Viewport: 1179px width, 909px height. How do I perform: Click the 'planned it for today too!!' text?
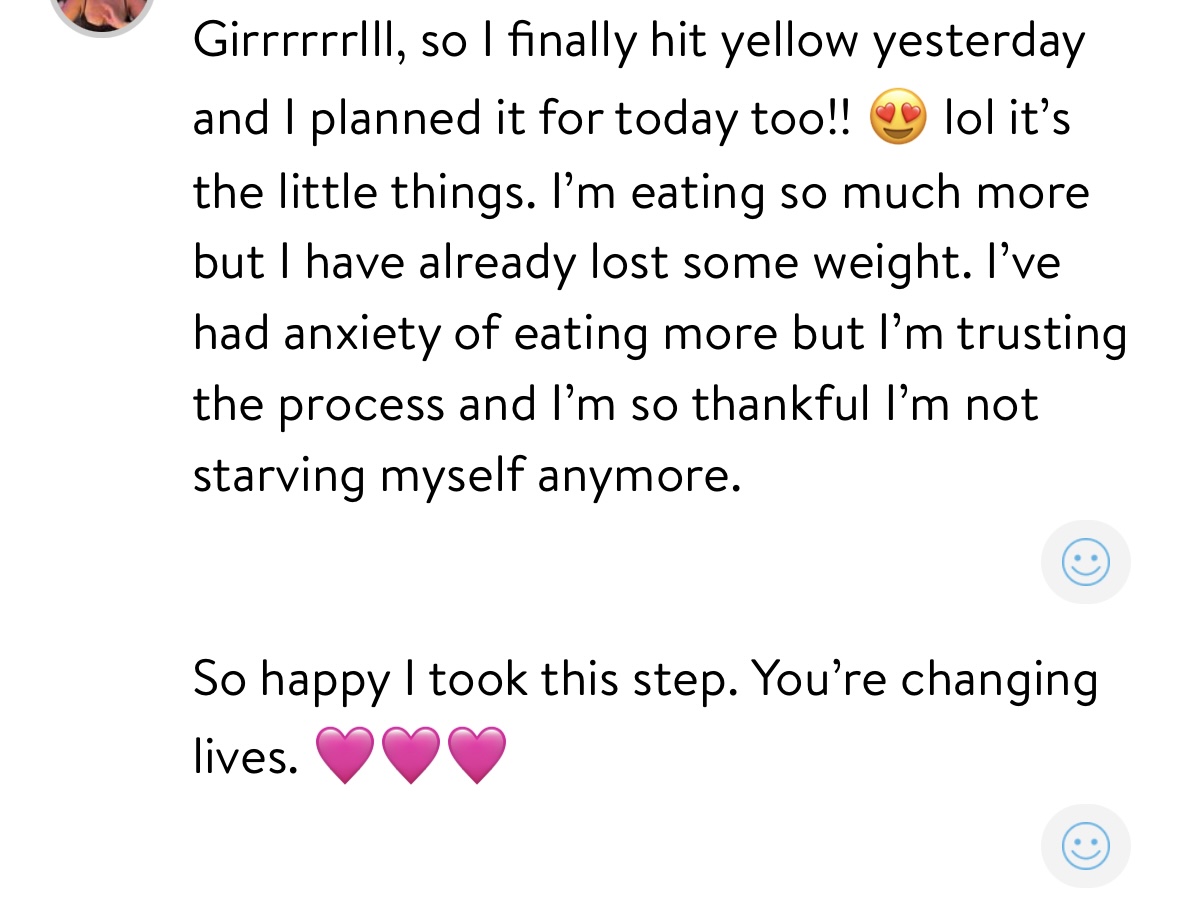(580, 120)
